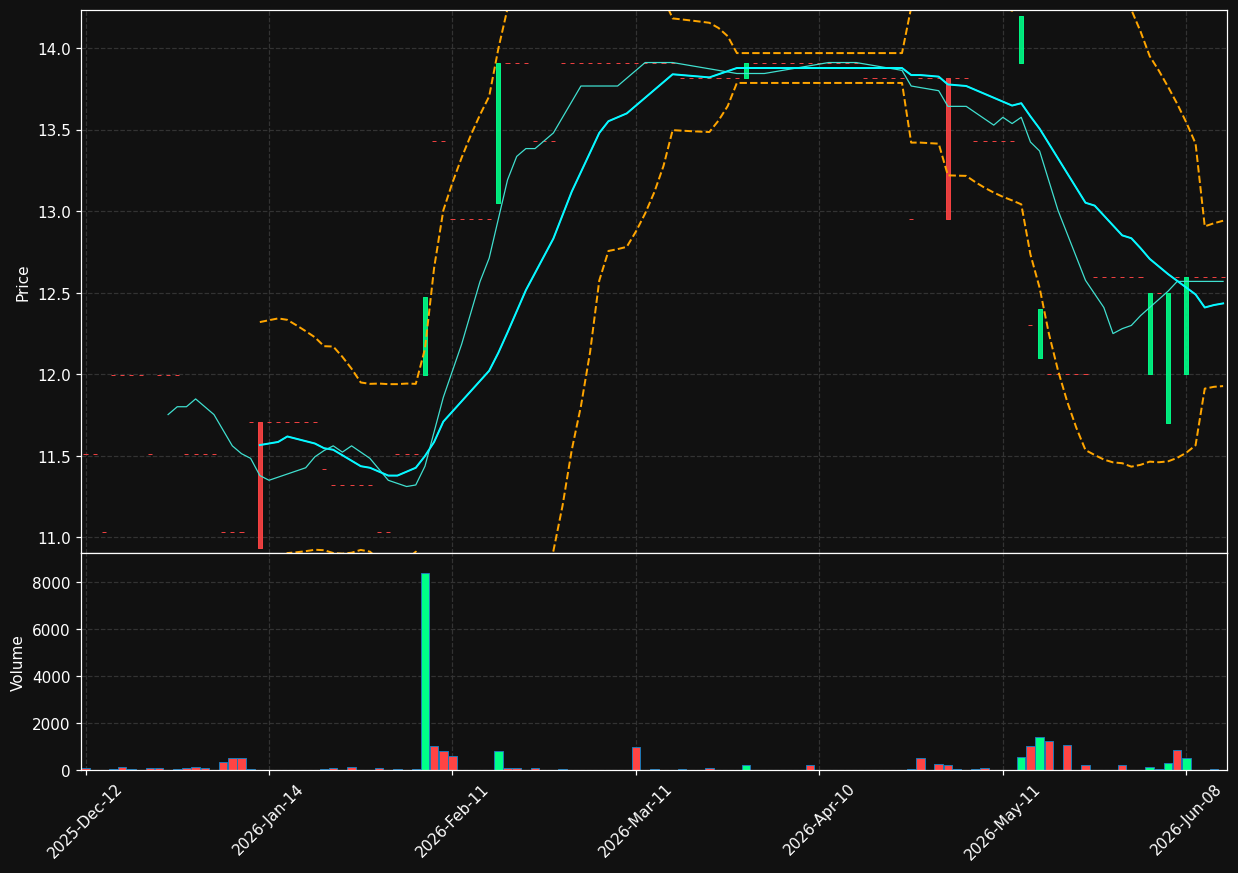Click the 2026-Feb-11 date label
Image resolution: width=1238 pixels, height=873 pixels.
(452, 821)
